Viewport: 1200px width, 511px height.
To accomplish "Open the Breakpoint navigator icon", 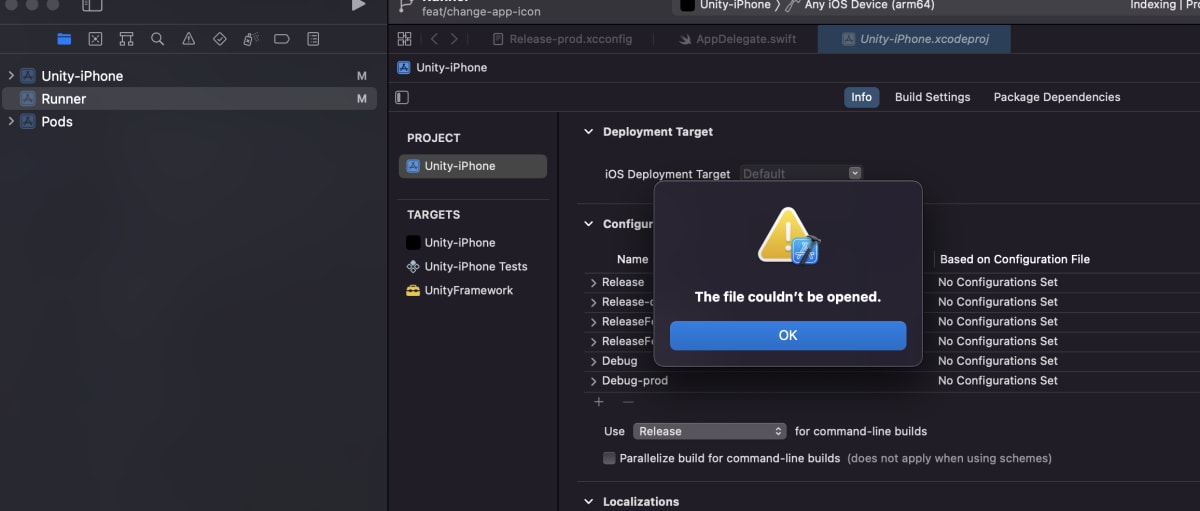I will point(281,39).
